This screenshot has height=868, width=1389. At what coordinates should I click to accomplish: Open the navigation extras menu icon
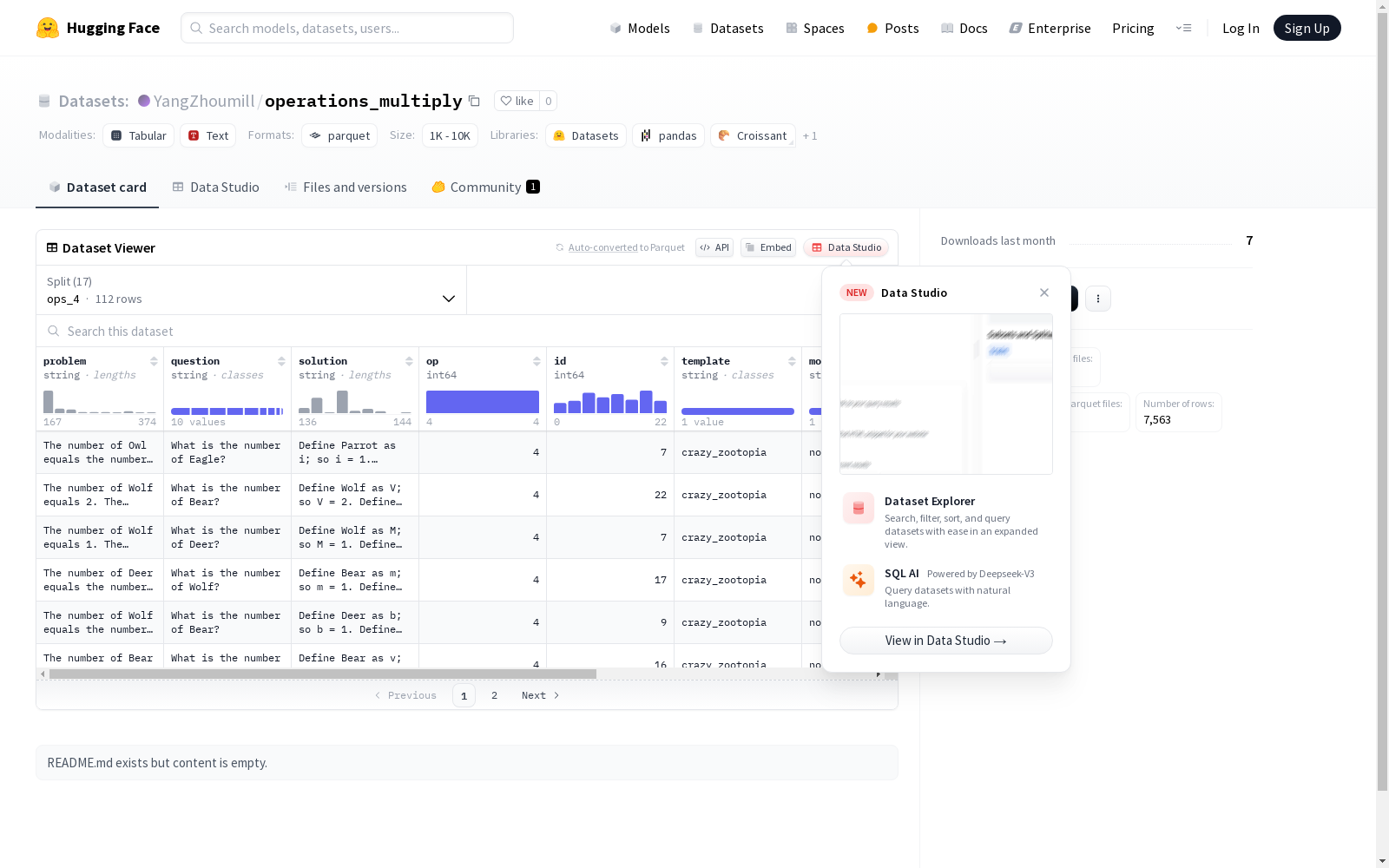click(x=1183, y=28)
